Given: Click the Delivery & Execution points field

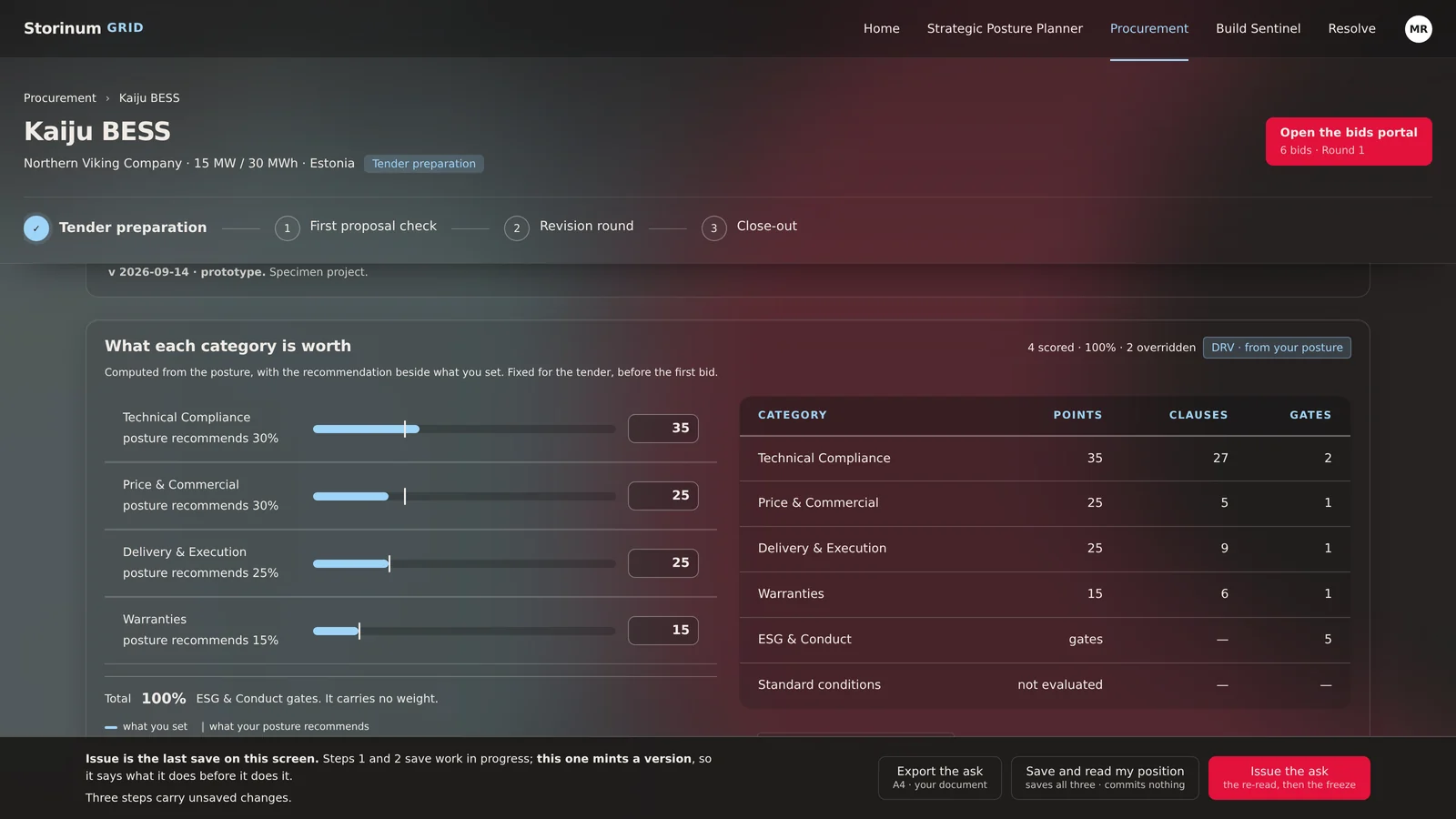Looking at the screenshot, I should point(662,563).
